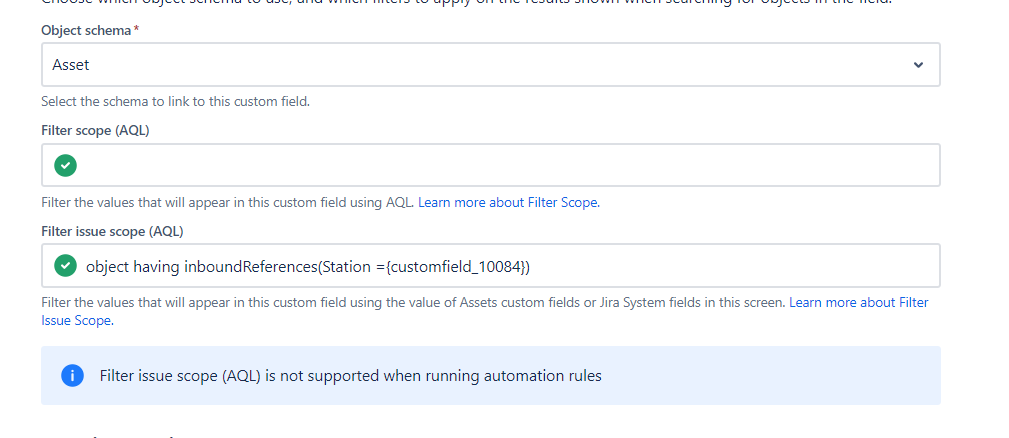Screen dimensions: 1009x438
Task: Click green check icon in Filter scope field
Action: pyautogui.click(x=65, y=165)
